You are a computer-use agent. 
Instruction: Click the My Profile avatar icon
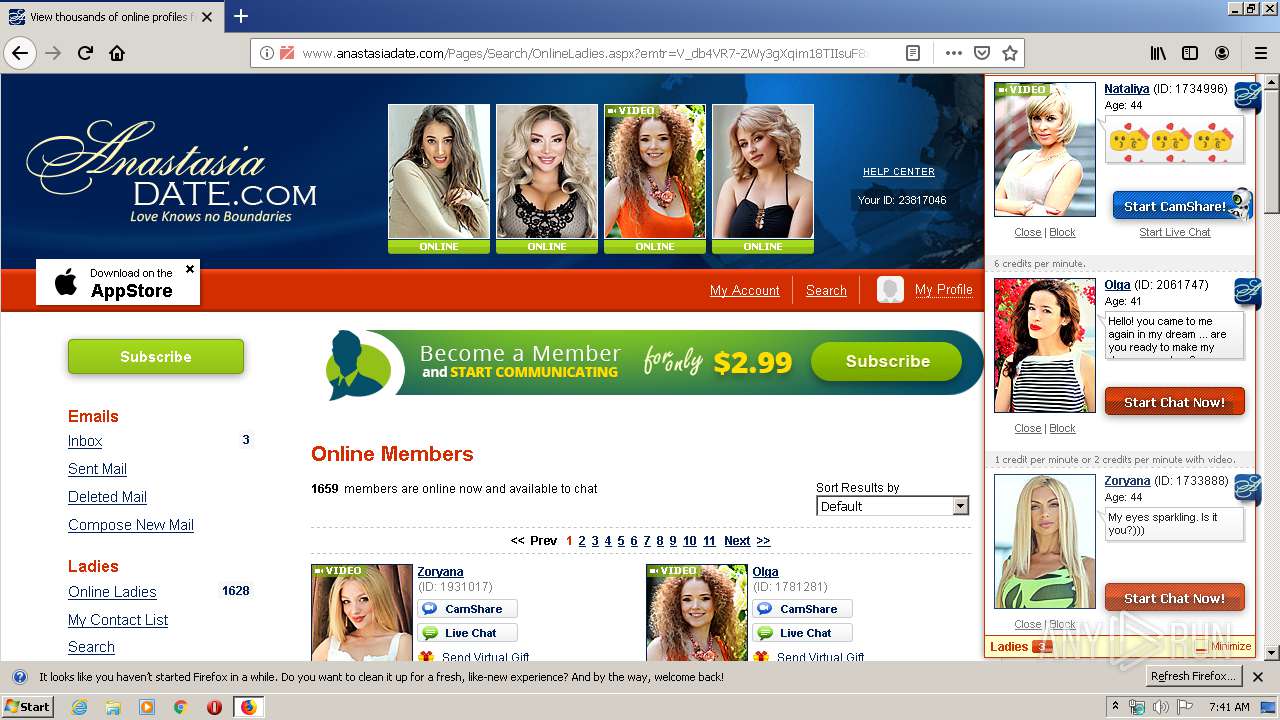tap(890, 290)
